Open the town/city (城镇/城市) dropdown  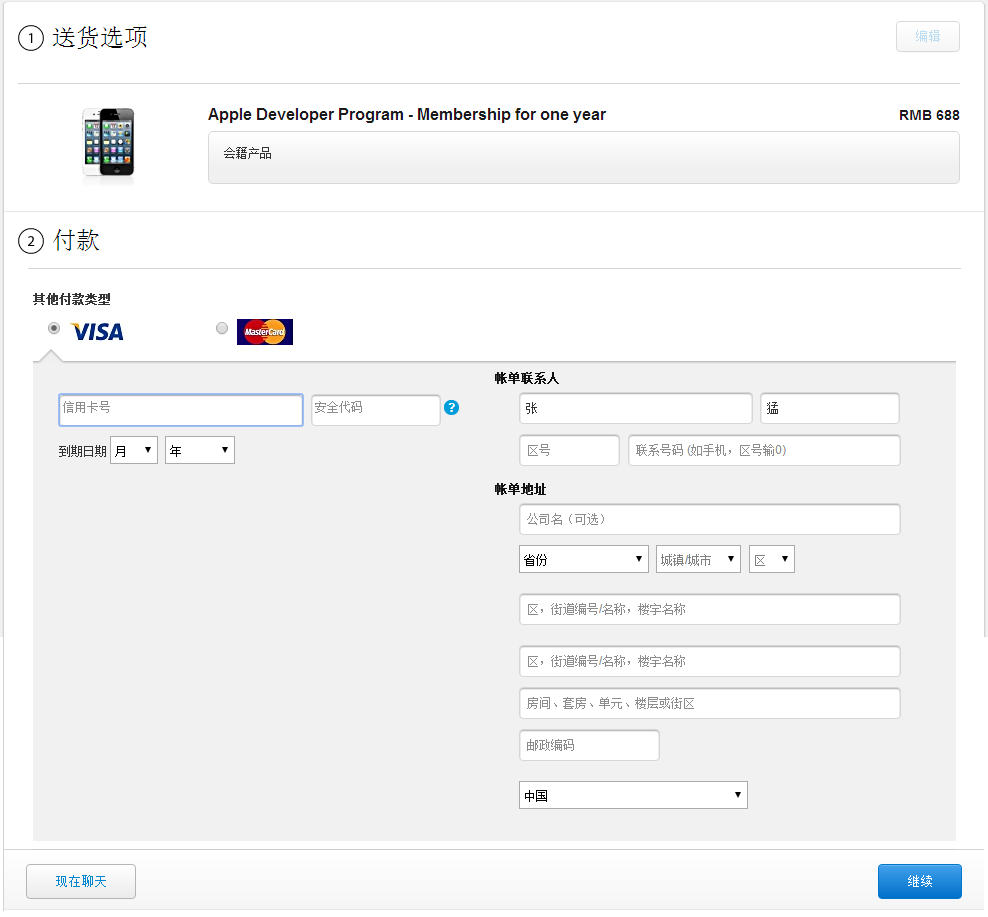tap(698, 560)
